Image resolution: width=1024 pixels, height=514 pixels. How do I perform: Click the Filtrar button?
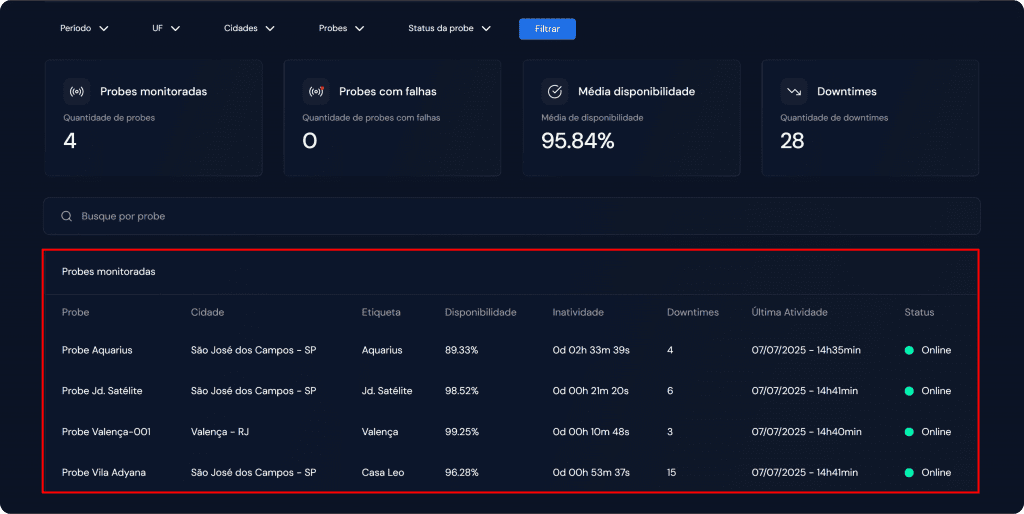pyautogui.click(x=547, y=29)
